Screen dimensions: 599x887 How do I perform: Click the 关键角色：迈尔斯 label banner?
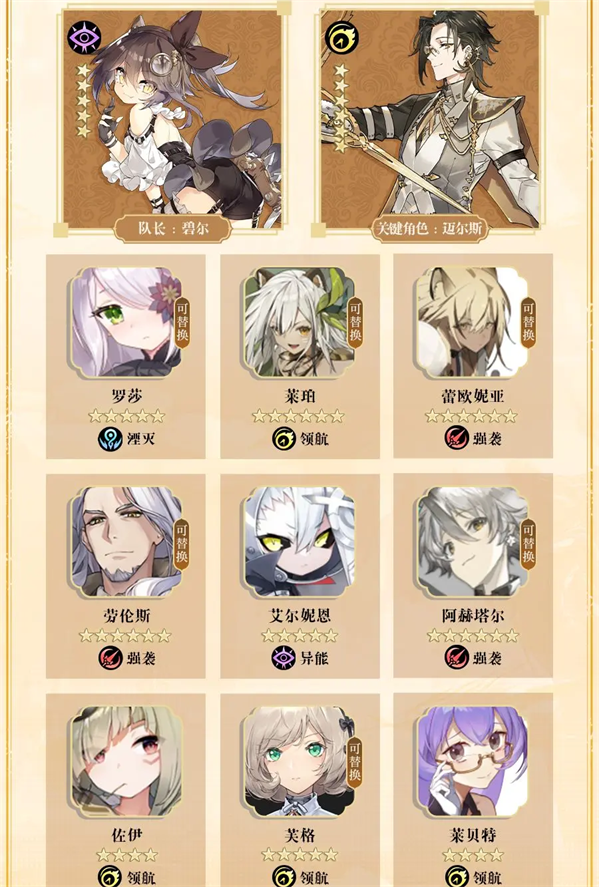click(430, 229)
